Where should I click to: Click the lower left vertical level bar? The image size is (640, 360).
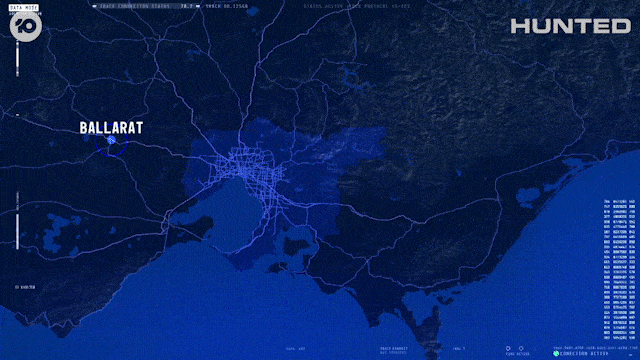point(17,231)
